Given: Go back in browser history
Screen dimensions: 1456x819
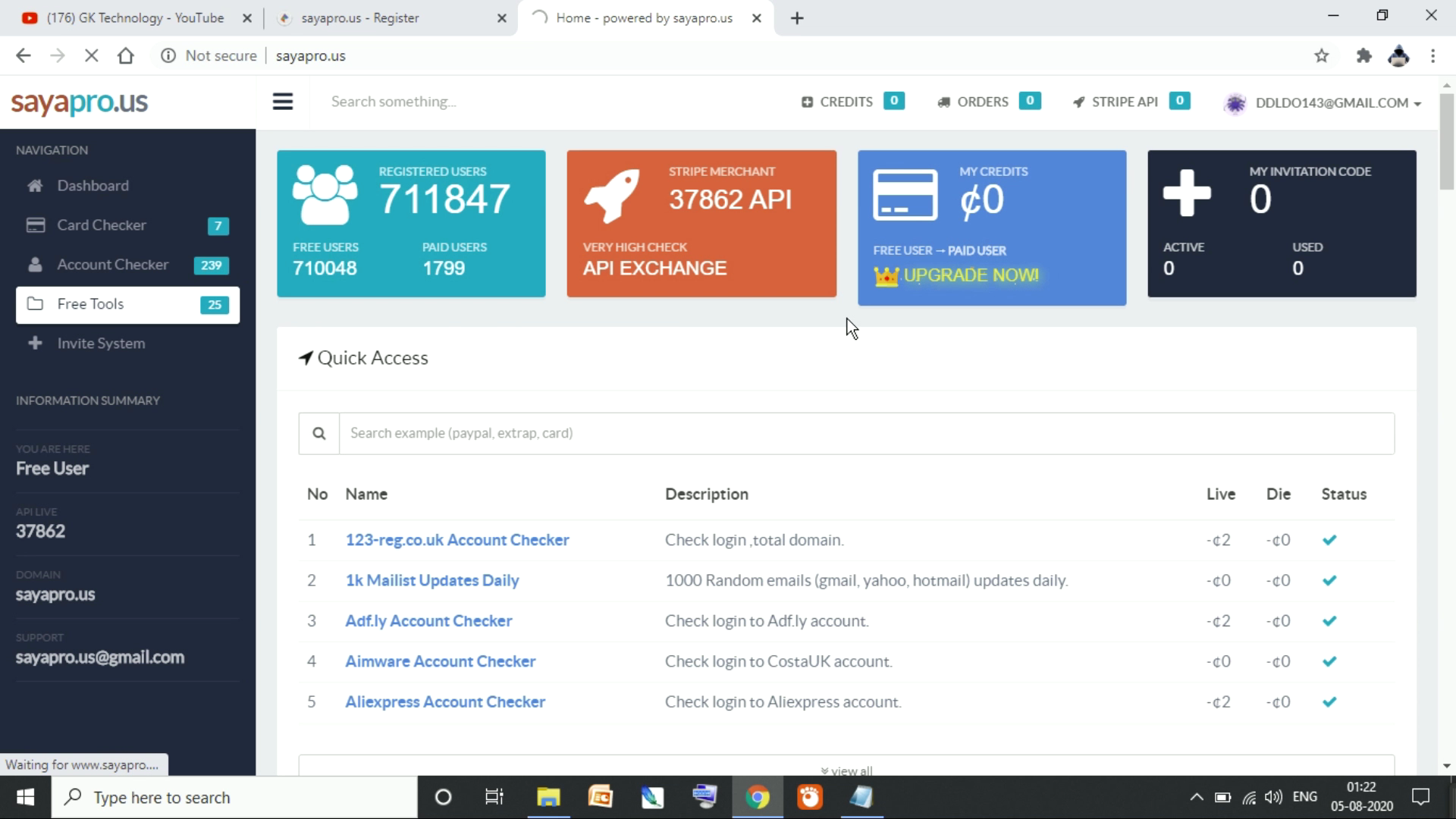Looking at the screenshot, I should (24, 55).
